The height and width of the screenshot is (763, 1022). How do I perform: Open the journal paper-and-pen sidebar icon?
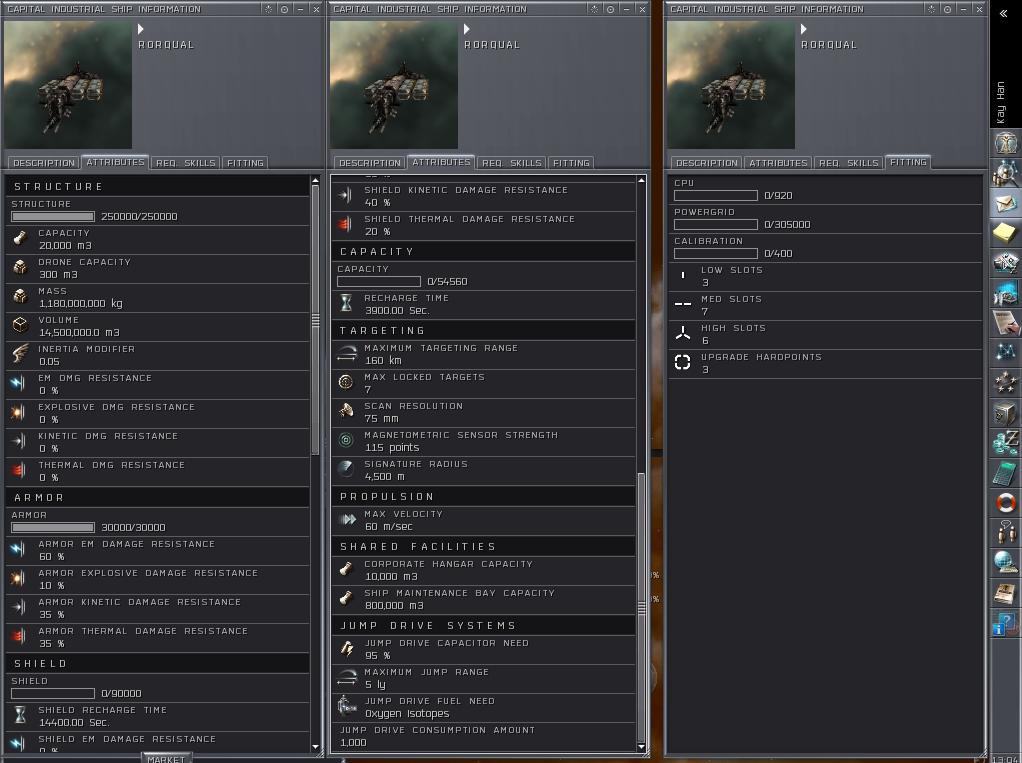tap(1006, 322)
